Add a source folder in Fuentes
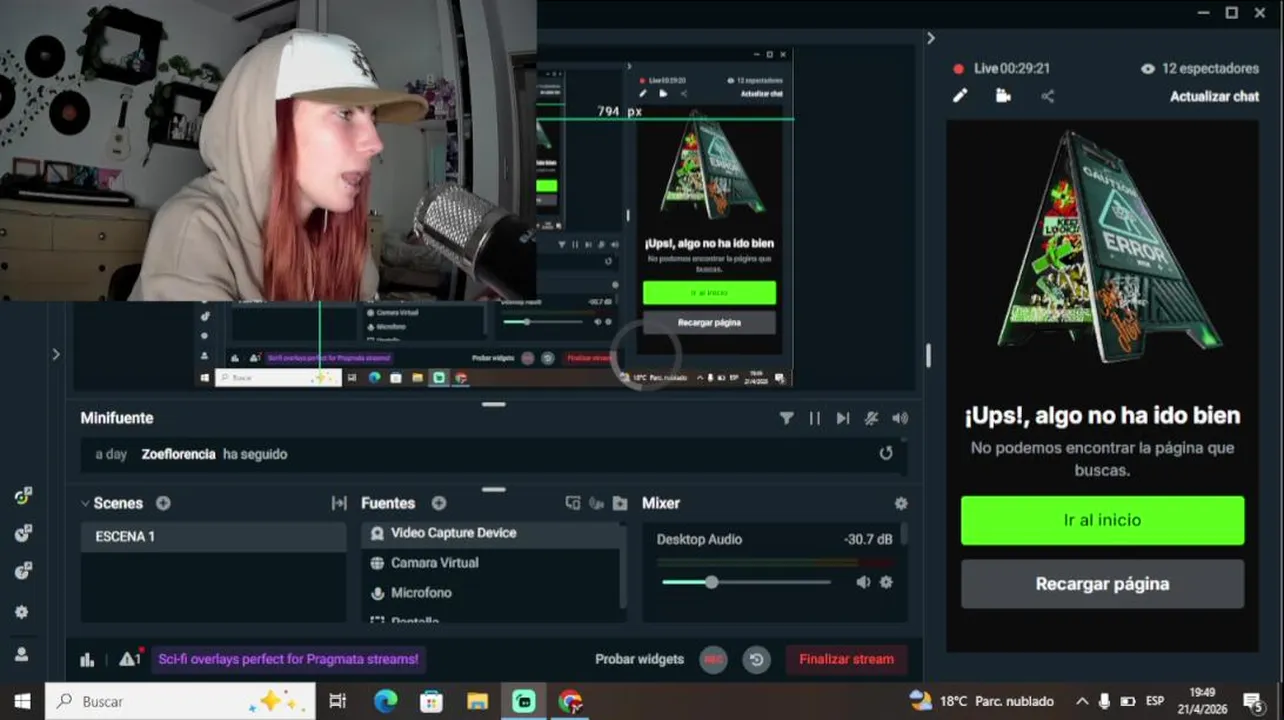Viewport: 1284px width, 720px height. [620, 503]
